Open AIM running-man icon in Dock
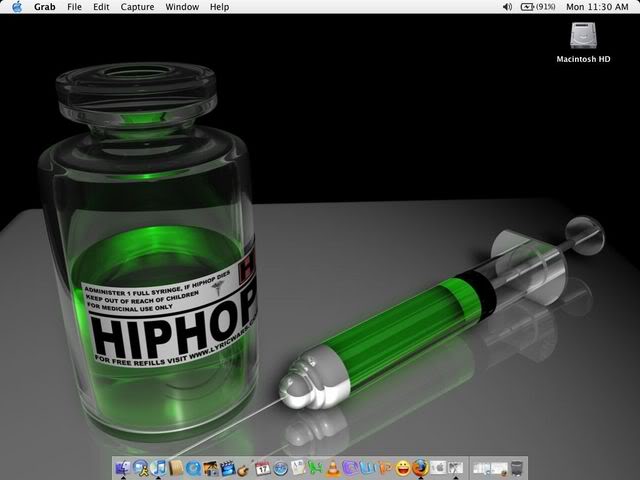Viewport: 640px width, 480px height. 141,468
